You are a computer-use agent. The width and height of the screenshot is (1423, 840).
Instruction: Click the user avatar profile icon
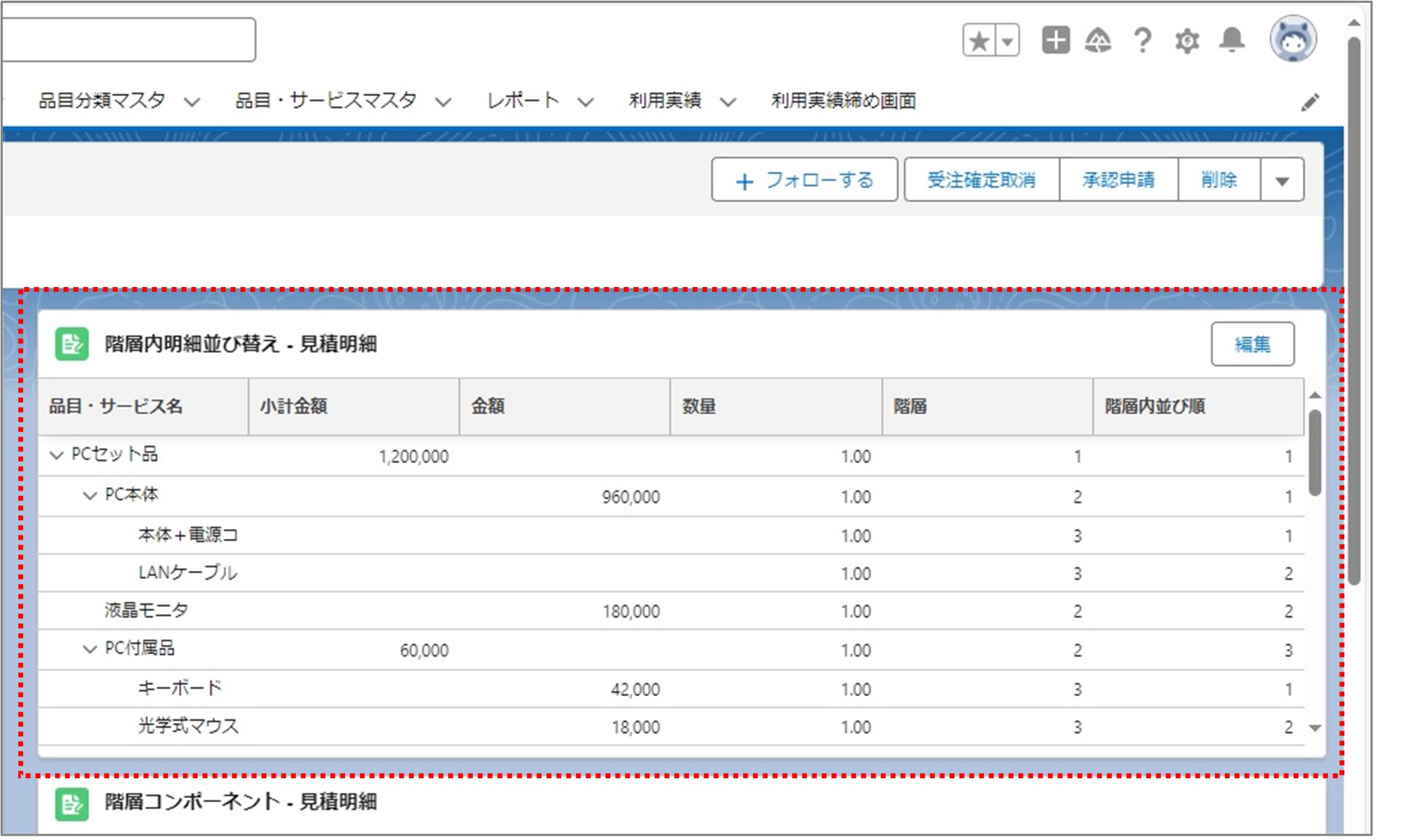[x=1292, y=39]
